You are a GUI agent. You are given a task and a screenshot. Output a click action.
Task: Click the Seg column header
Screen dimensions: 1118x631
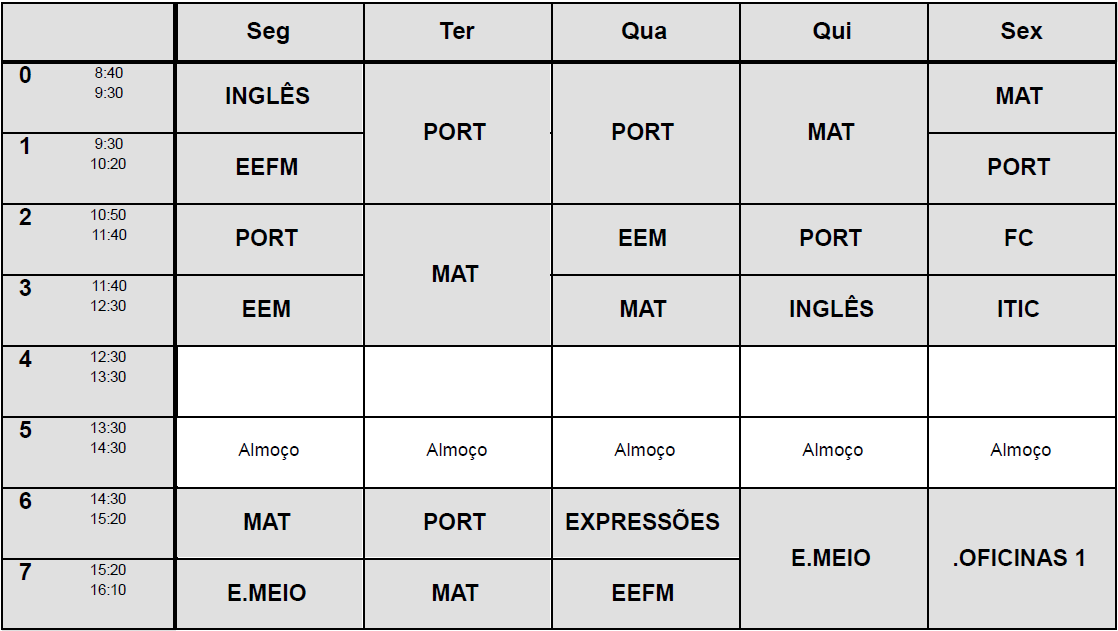(268, 32)
